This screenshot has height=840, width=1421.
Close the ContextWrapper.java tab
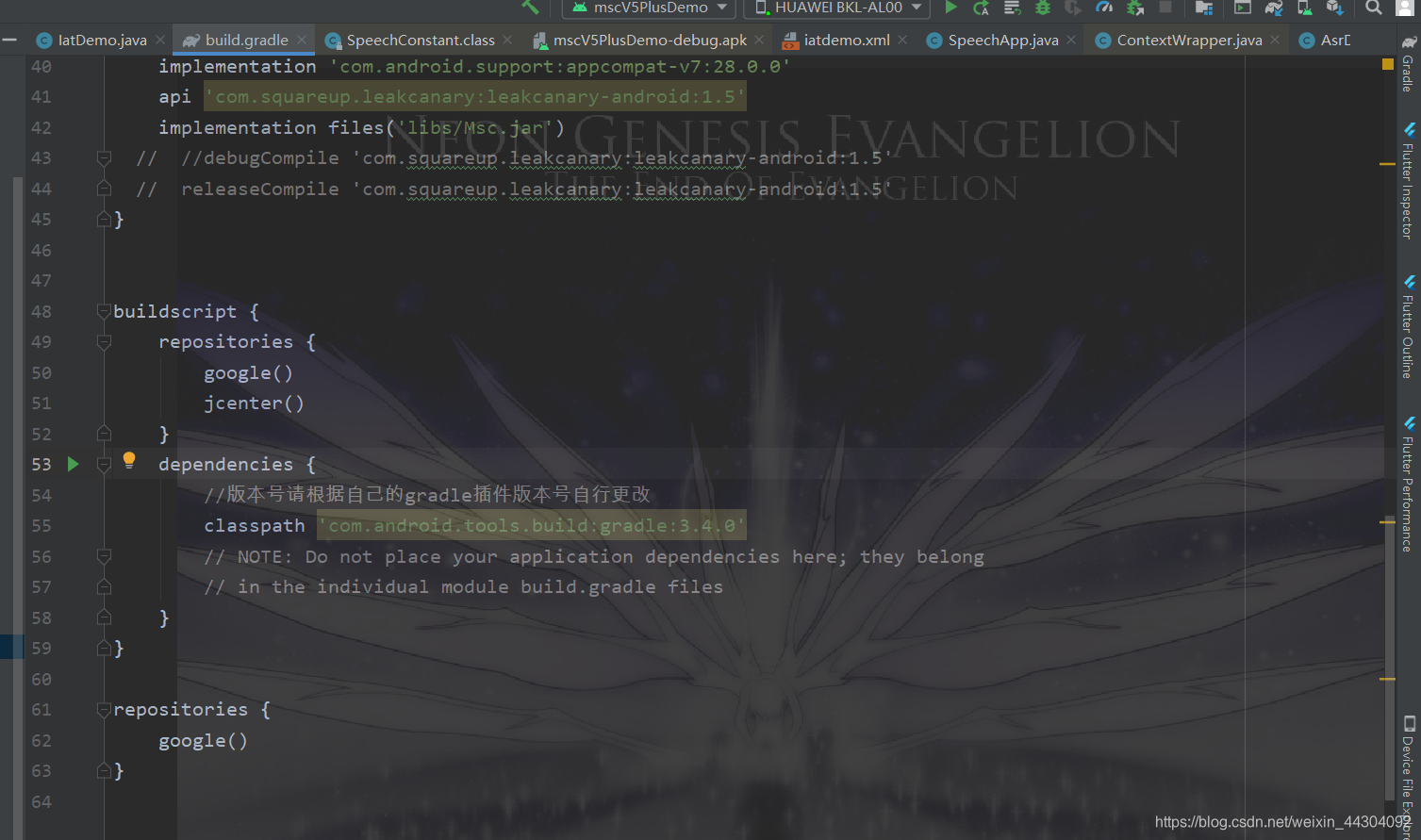pos(1275,40)
